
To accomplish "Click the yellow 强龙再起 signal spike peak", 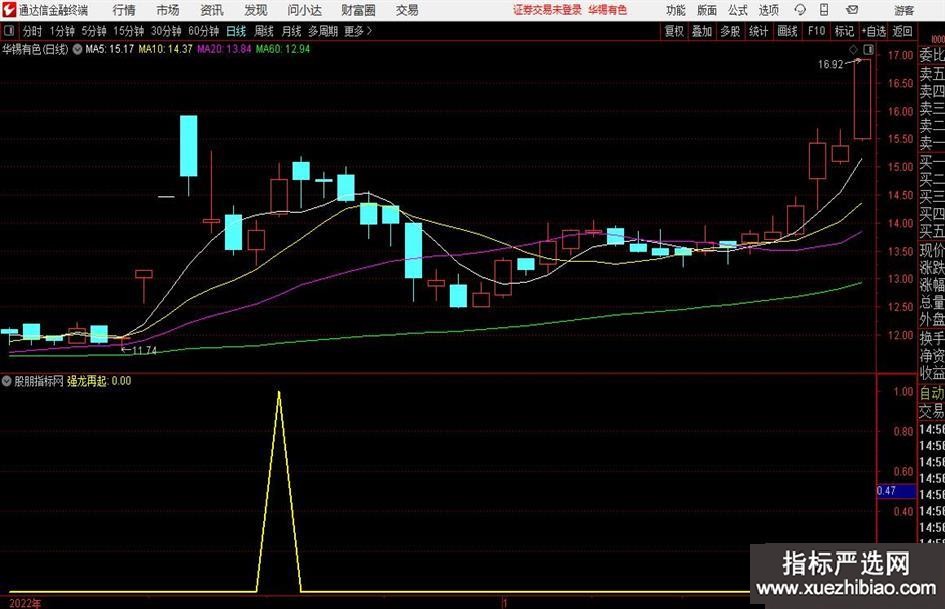I will pos(278,393).
